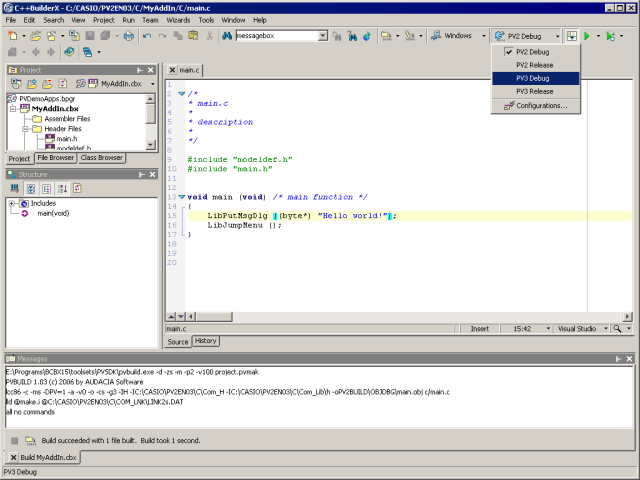Toggle the expand-all button in Structure toolbar
Viewport: 640px width, 480px height.
pyautogui.click(x=31, y=188)
